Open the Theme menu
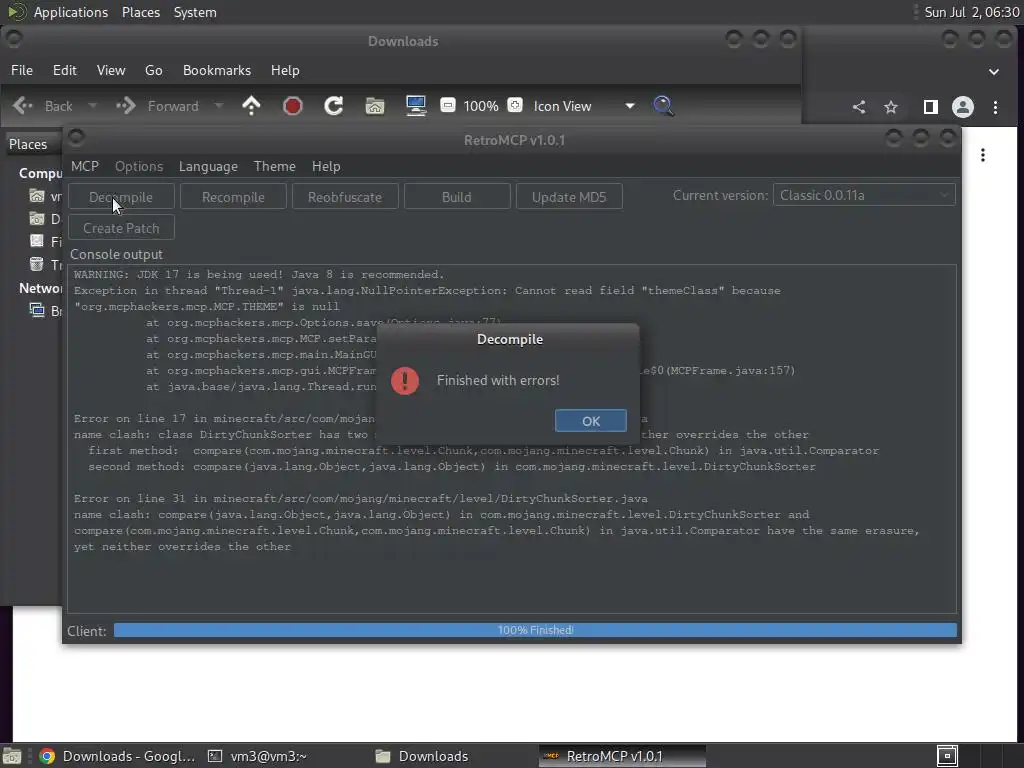This screenshot has width=1024, height=768. [x=274, y=166]
